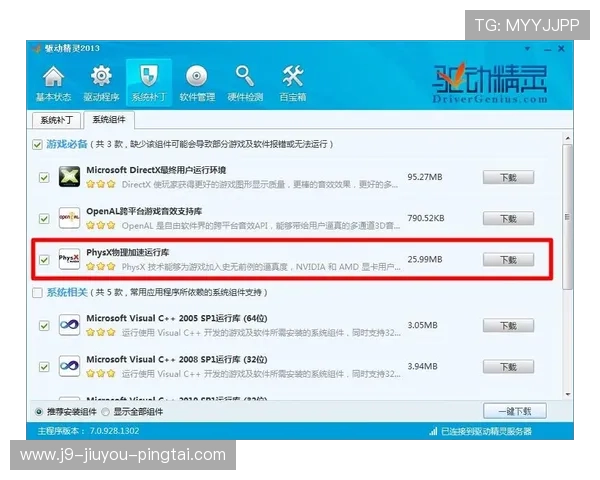Download Visual C++ 2008 SP1 (32位)
Screen dimensions: 600x480
[x=508, y=367]
